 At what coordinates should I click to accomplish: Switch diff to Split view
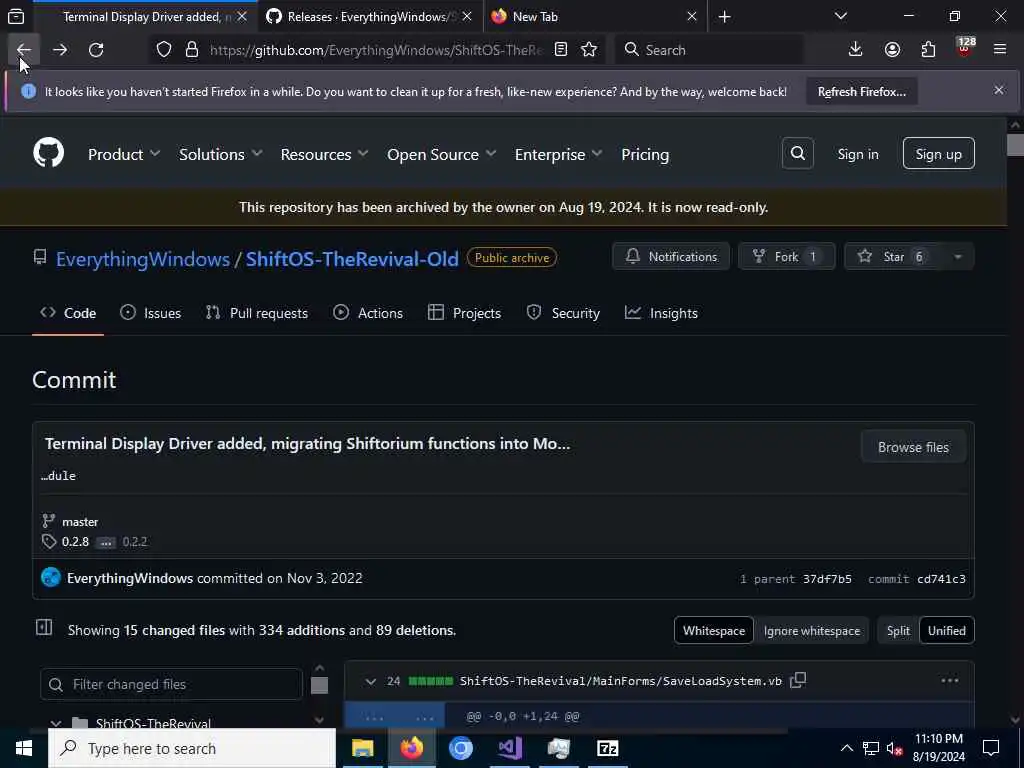coord(898,631)
